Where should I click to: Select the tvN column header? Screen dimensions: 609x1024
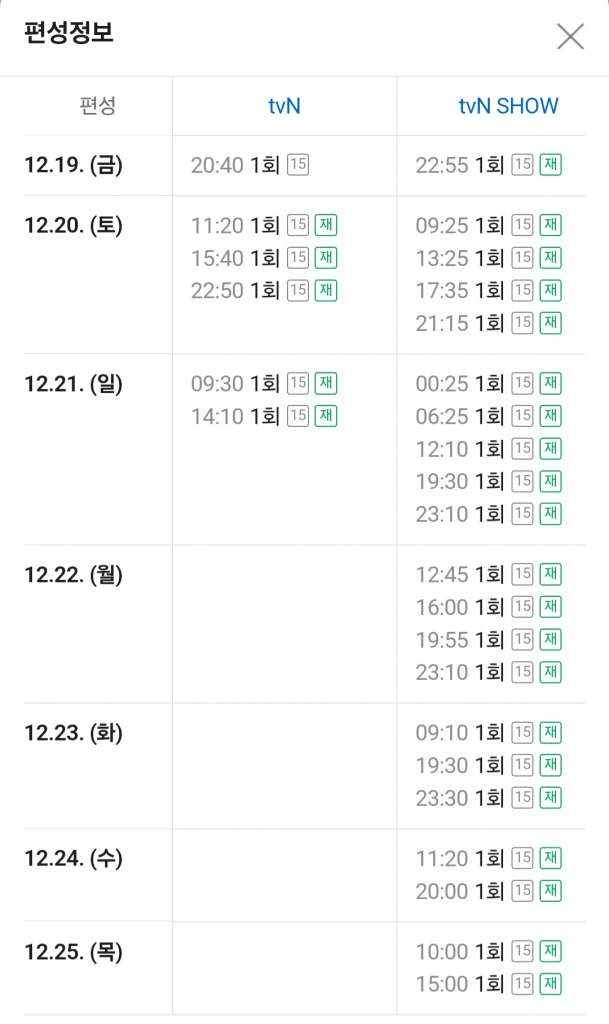coord(284,105)
